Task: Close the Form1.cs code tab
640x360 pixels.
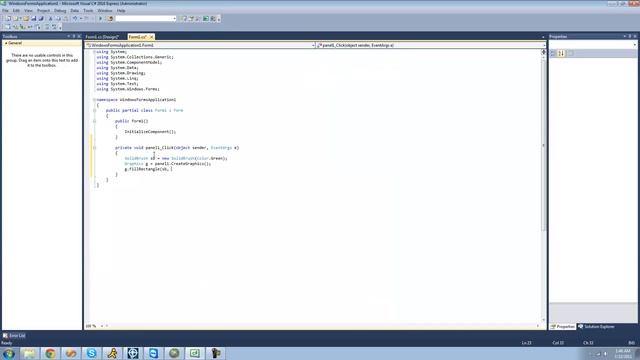Action: 151,37
